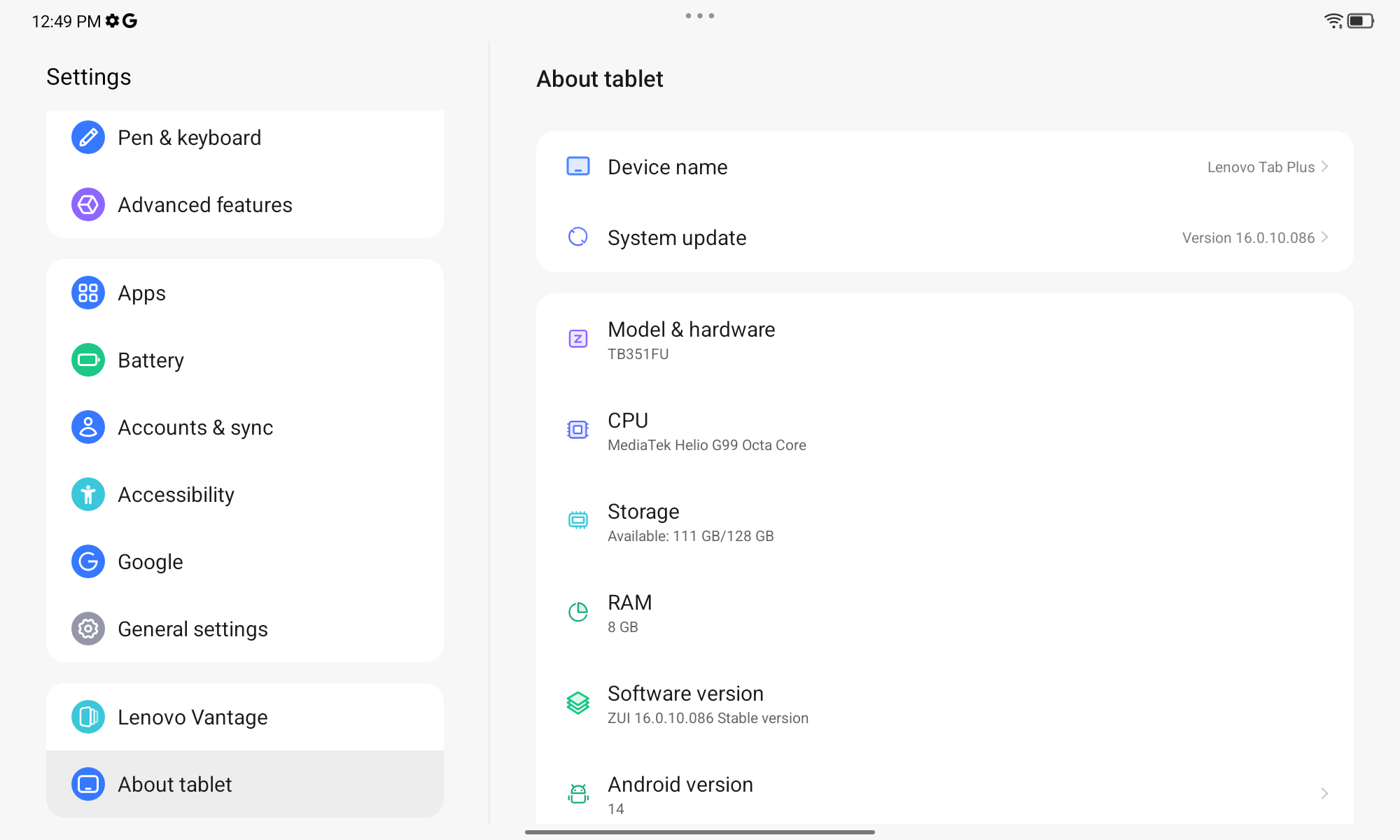
Task: Tap CPU label
Action: (x=628, y=421)
